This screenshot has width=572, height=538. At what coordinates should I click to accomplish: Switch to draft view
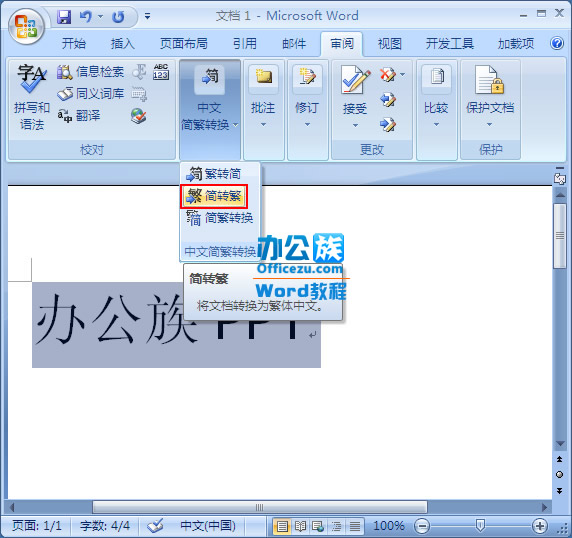click(355, 526)
